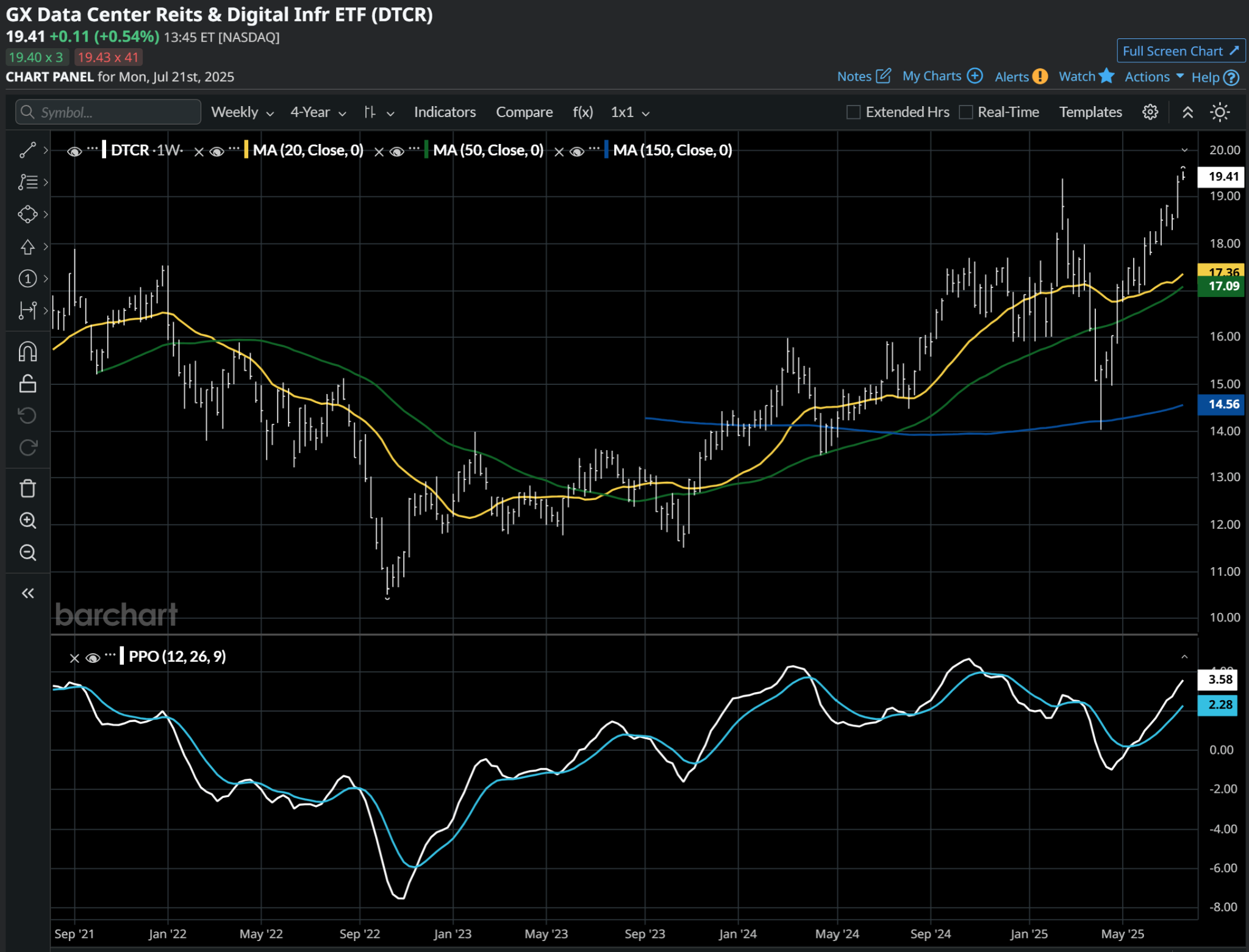Toggle light/dark theme sun icon
The image size is (1249, 952).
[x=1220, y=112]
